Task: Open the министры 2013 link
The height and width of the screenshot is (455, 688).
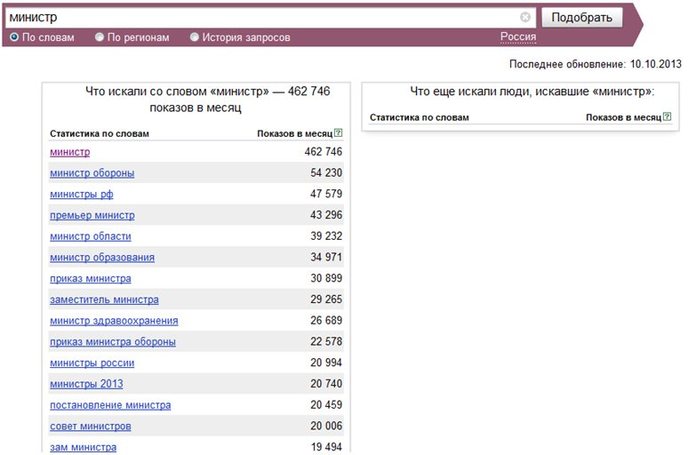Action: coord(86,383)
